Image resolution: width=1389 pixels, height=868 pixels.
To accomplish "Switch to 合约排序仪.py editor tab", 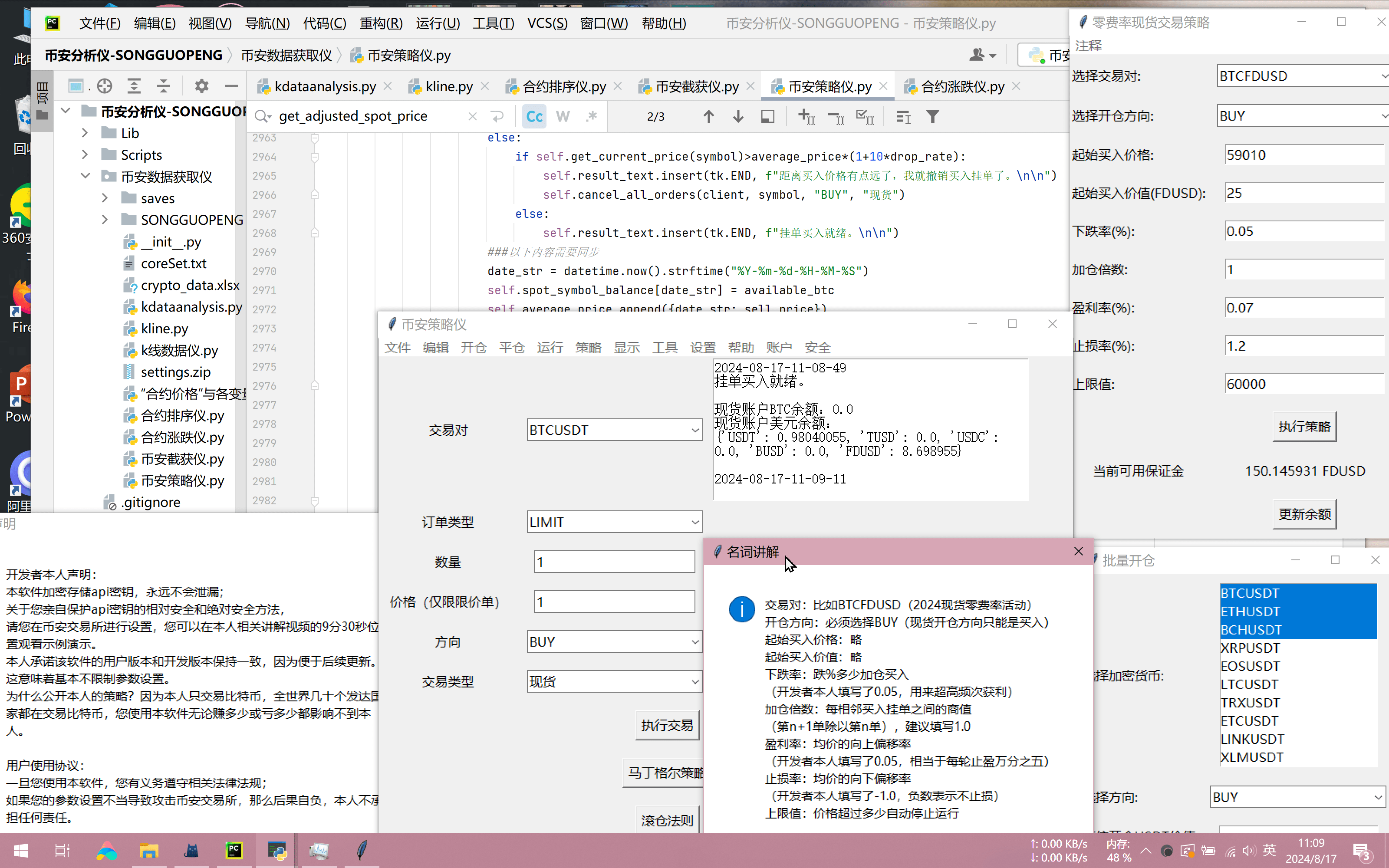I will 564,86.
